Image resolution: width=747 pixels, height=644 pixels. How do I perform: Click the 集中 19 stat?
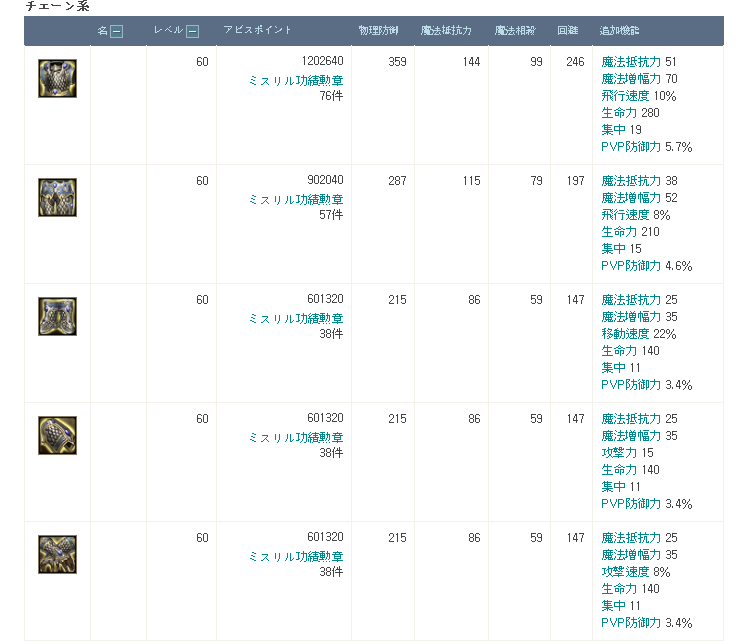tap(621, 130)
